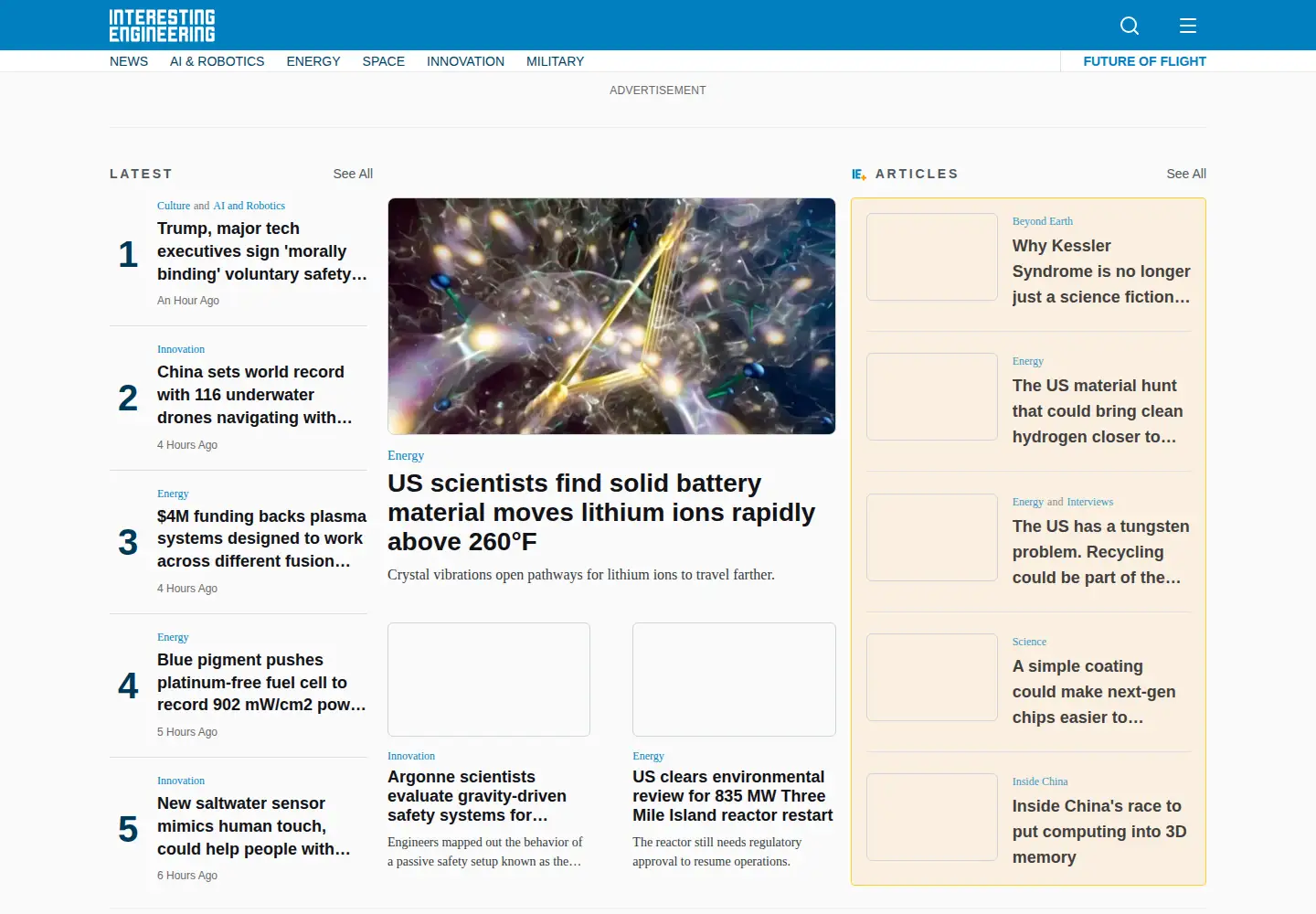Screen dimensions: 1316x914
Task: Open the solid battery featured image
Action: tap(611, 316)
